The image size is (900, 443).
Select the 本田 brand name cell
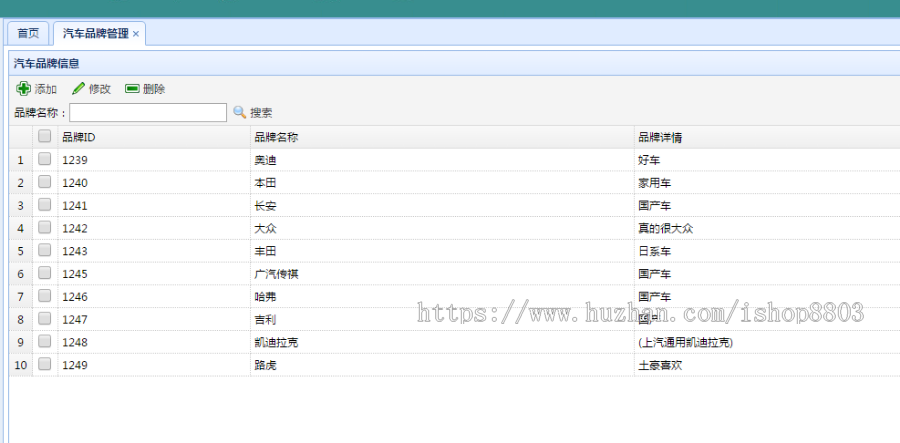(442, 183)
